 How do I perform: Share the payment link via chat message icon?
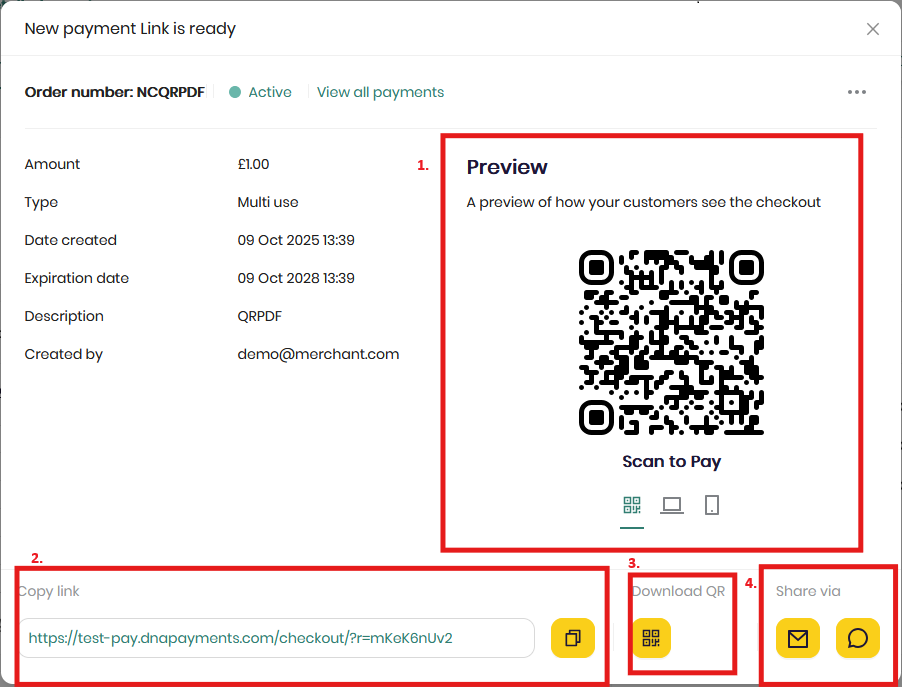pyautogui.click(x=858, y=638)
